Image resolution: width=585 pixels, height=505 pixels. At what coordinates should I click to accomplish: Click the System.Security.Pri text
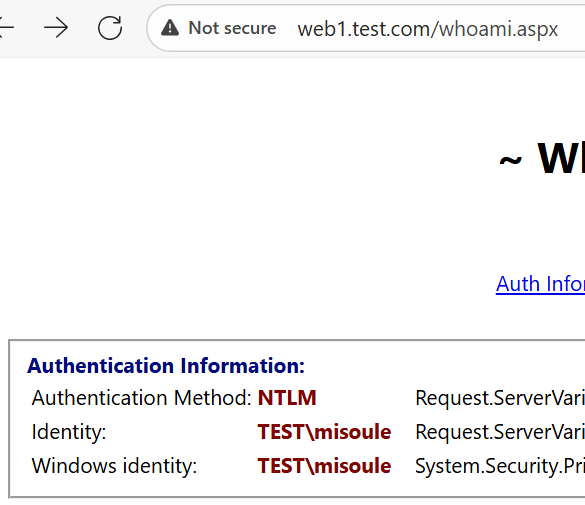[x=500, y=466]
